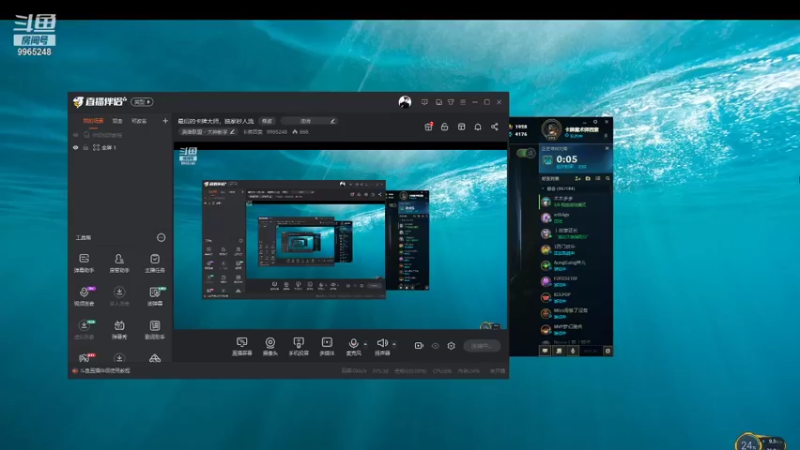The height and width of the screenshot is (450, 800).
Task: Edit the game category tag with the pencil
Action: point(232,132)
